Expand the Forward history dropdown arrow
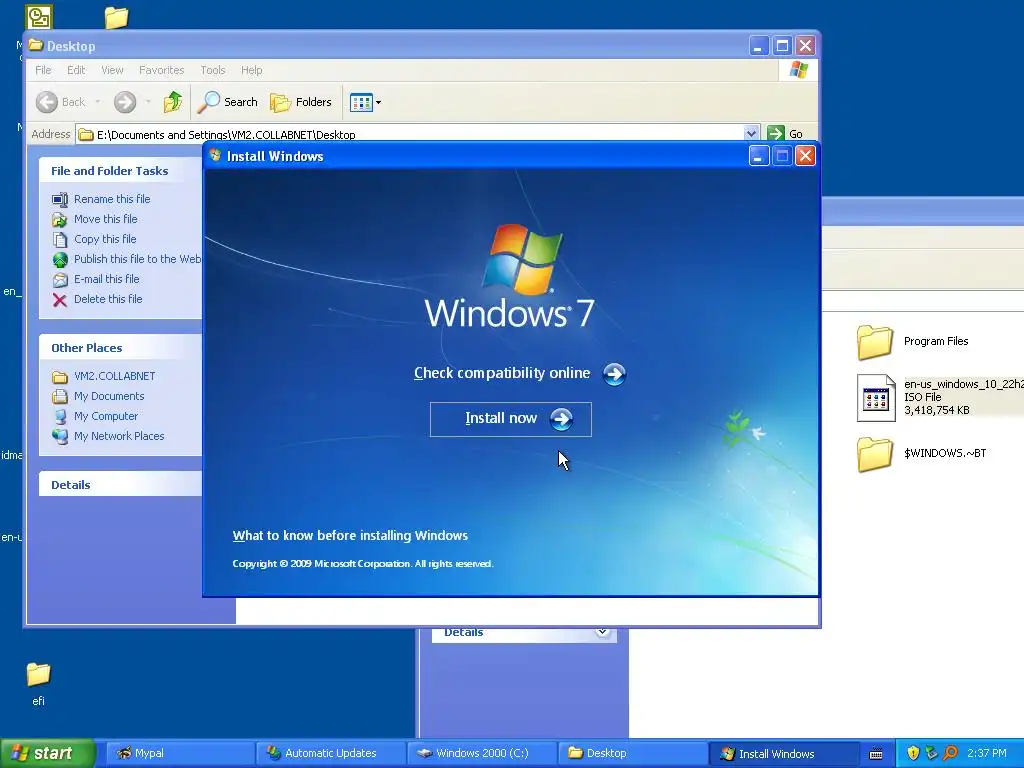Screen dimensions: 1024x768 148,102
